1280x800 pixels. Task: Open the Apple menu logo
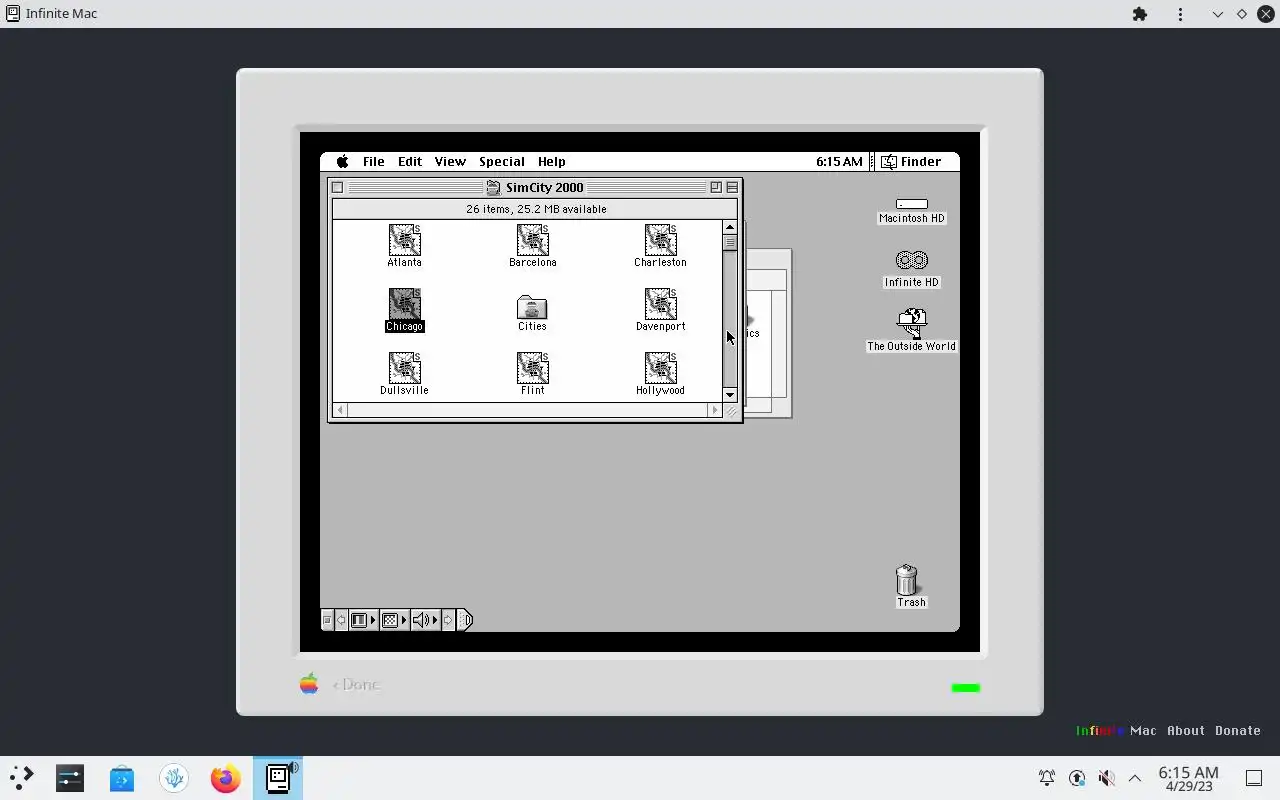343,161
